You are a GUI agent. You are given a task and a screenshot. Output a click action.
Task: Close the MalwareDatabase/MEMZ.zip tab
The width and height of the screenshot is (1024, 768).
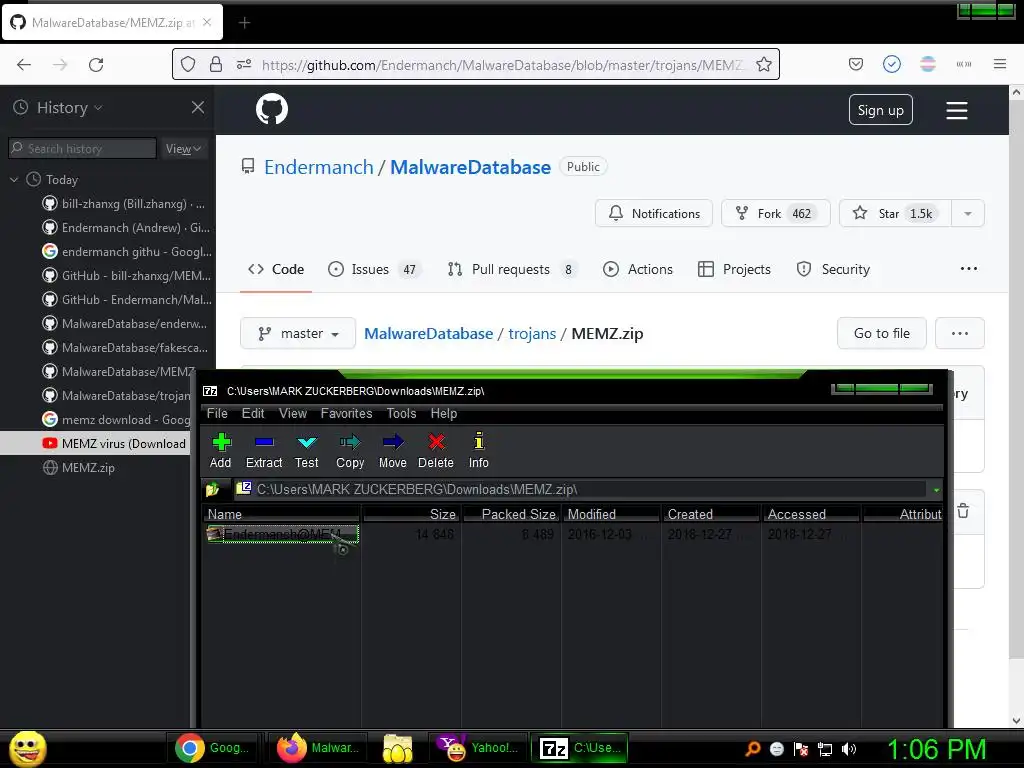pyautogui.click(x=207, y=22)
